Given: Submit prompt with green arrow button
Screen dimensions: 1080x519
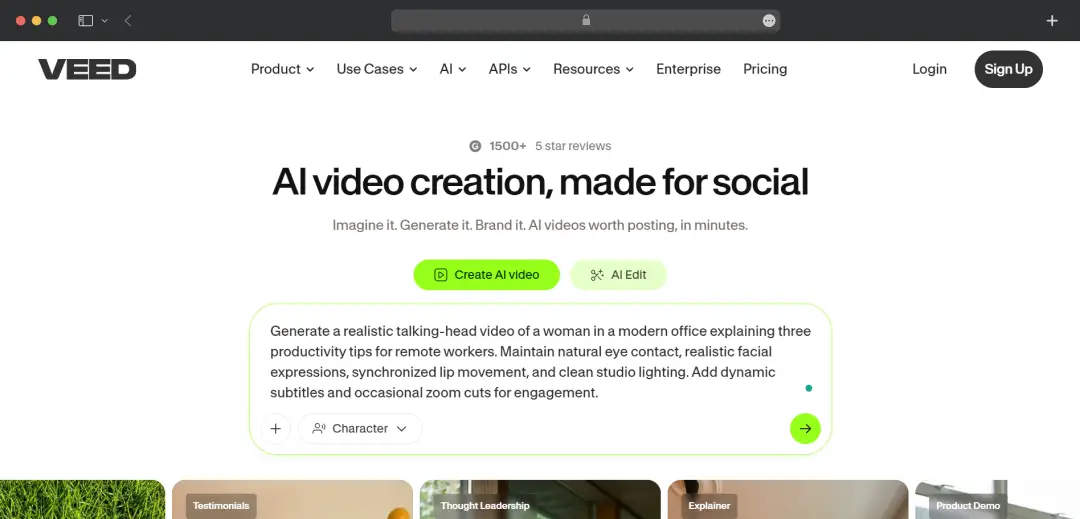Looking at the screenshot, I should pos(805,428).
